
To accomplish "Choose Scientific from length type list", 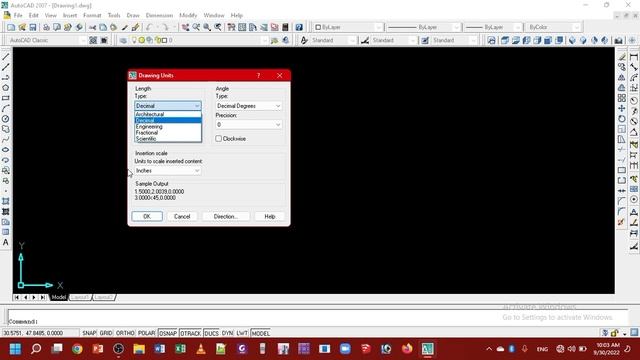I will coord(168,139).
